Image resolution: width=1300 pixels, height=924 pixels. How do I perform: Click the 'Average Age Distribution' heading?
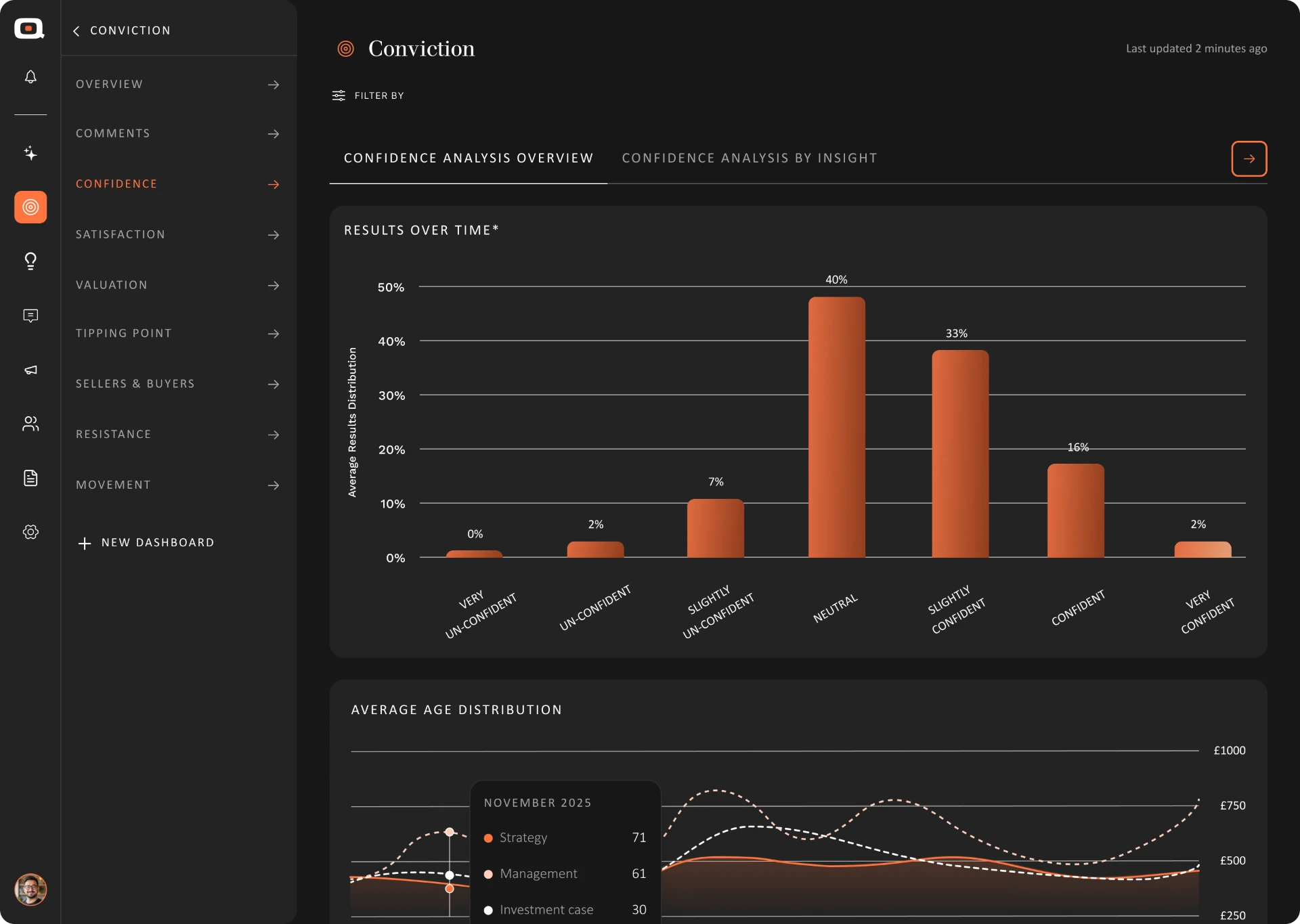(x=457, y=710)
